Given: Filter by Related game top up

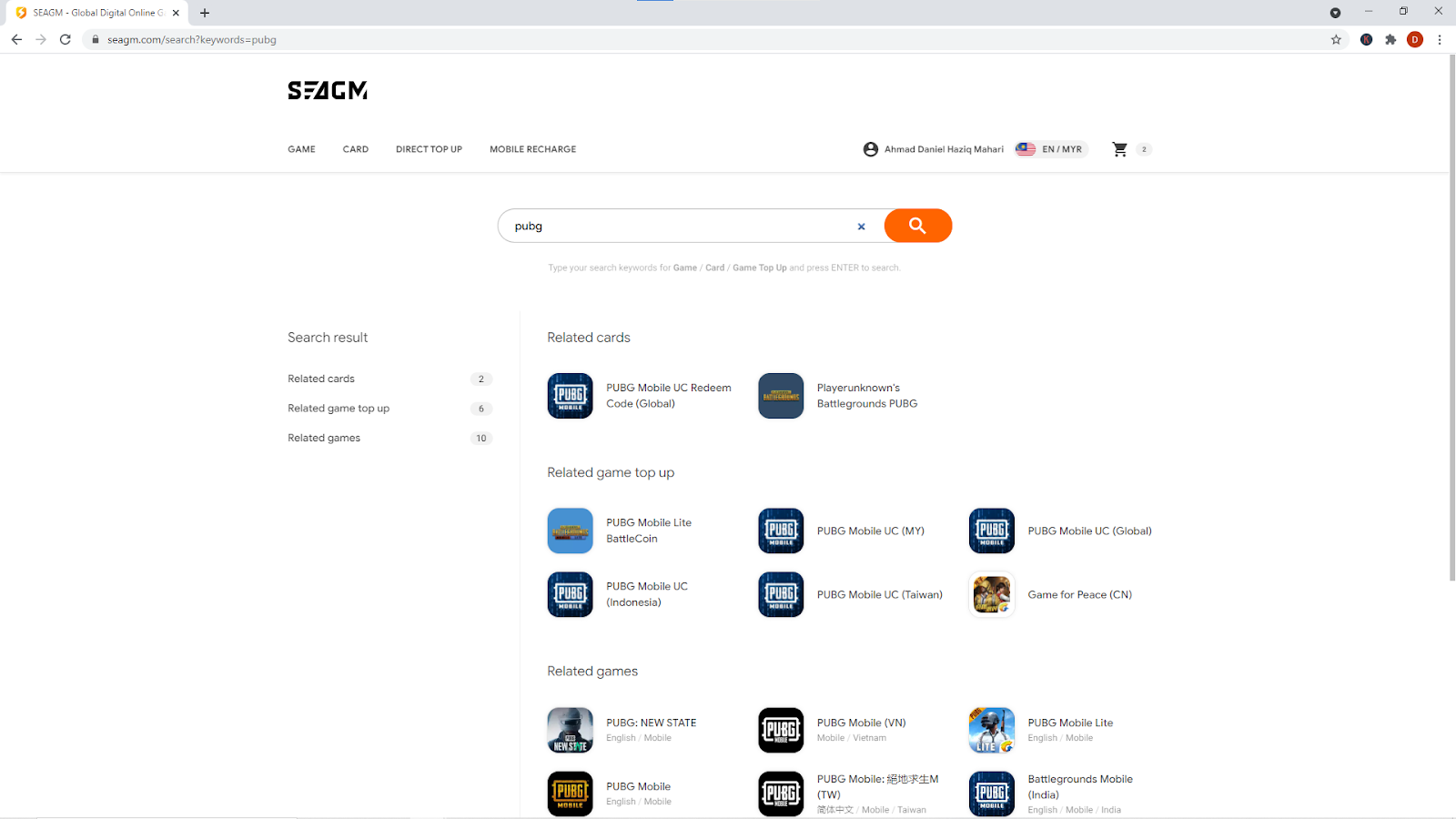Looking at the screenshot, I should tap(339, 409).
